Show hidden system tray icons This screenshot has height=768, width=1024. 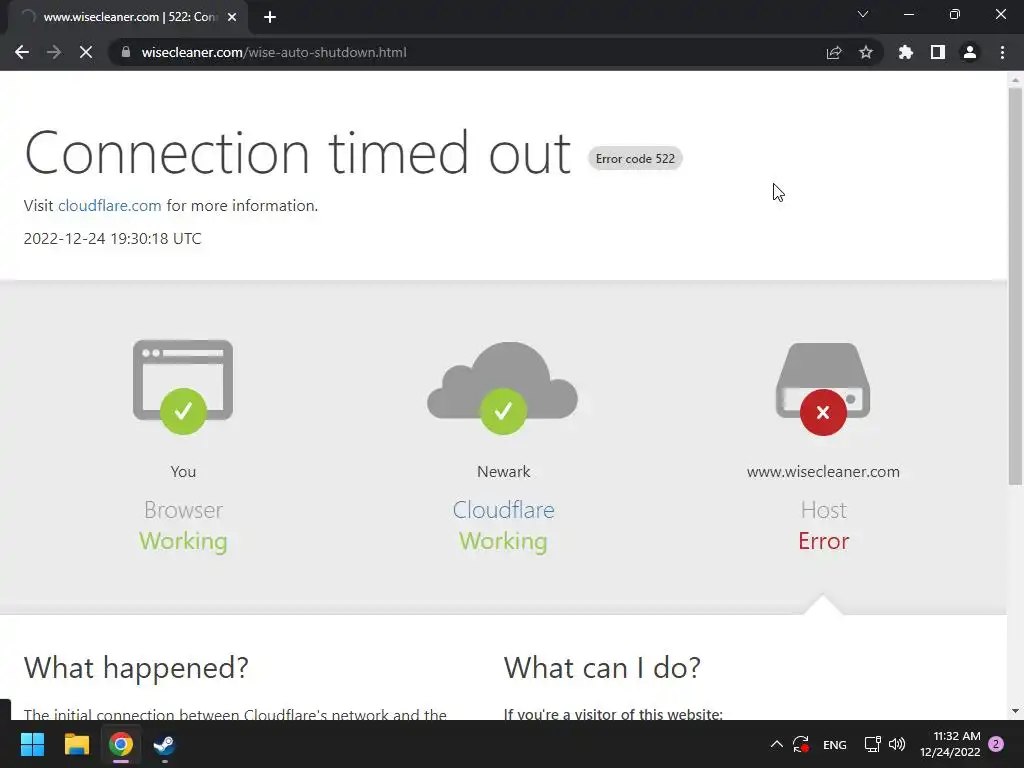coord(776,744)
